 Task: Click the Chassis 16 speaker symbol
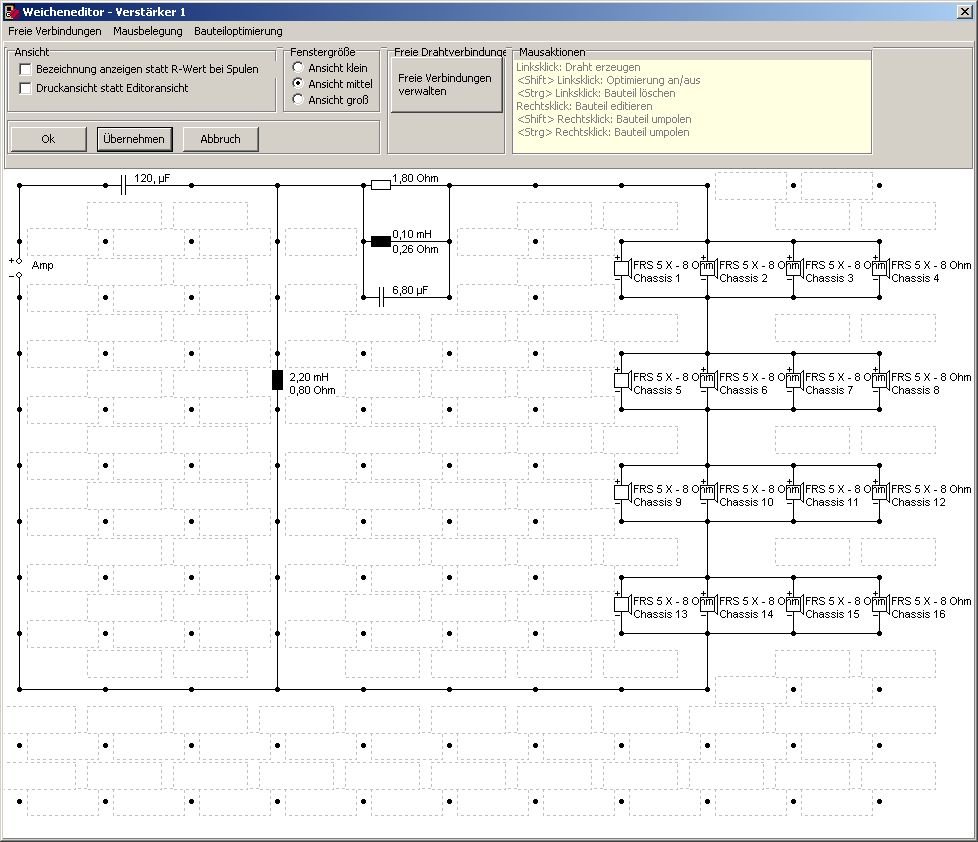(881, 604)
